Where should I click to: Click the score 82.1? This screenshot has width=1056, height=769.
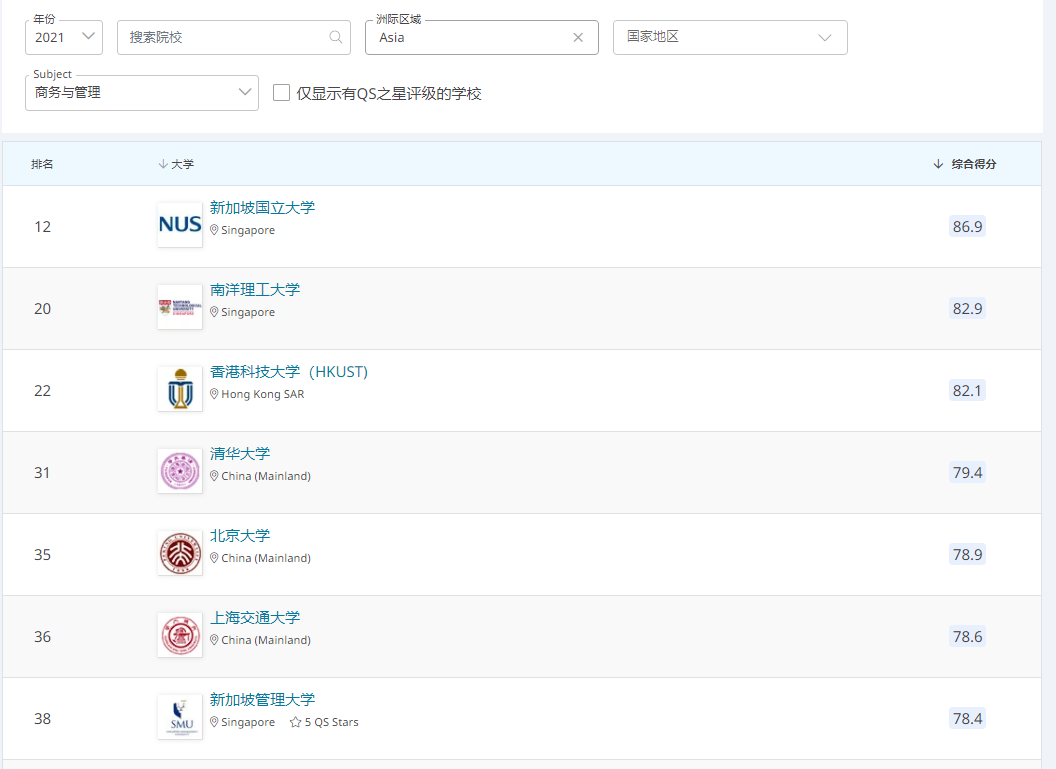coord(967,391)
